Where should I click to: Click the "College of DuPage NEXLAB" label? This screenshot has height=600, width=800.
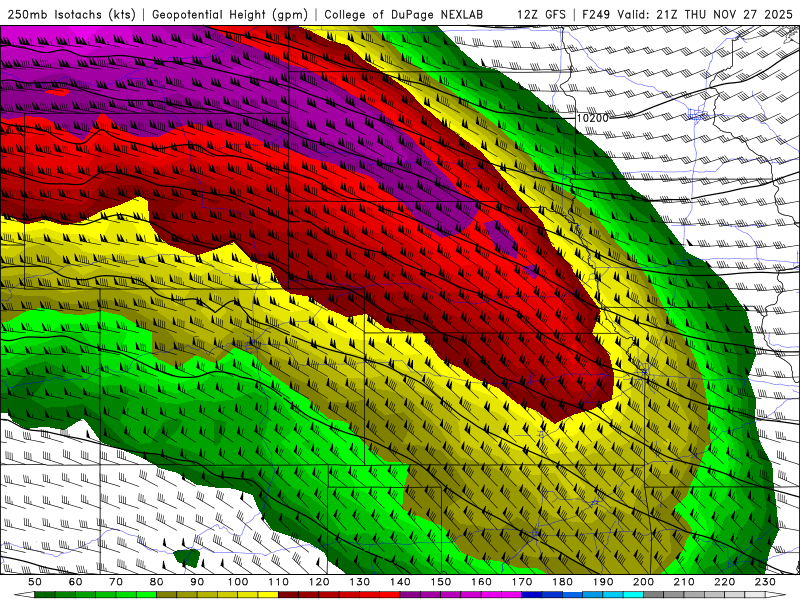click(404, 14)
